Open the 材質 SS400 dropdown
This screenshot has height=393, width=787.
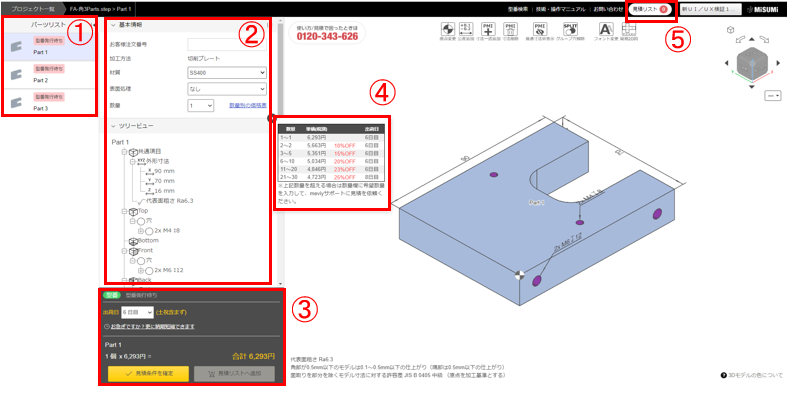227,73
